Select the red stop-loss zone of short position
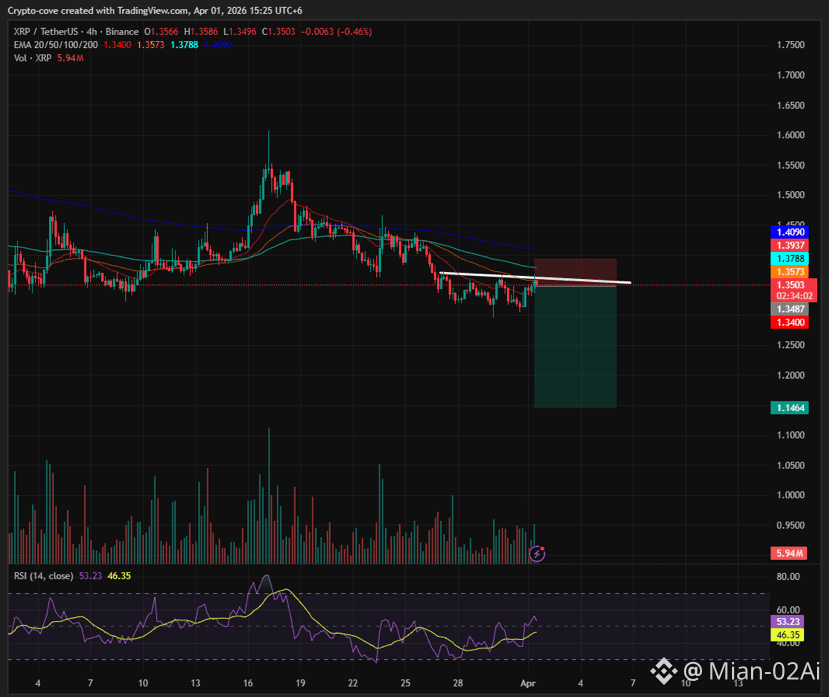The image size is (829, 697). [x=575, y=272]
